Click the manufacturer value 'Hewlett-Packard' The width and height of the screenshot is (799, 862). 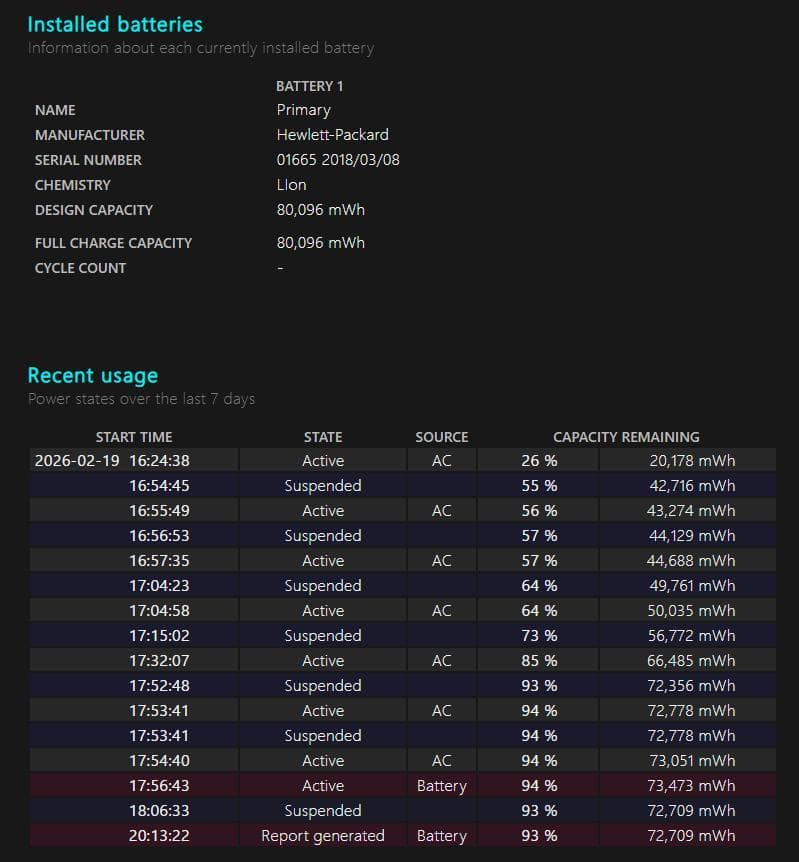332,134
